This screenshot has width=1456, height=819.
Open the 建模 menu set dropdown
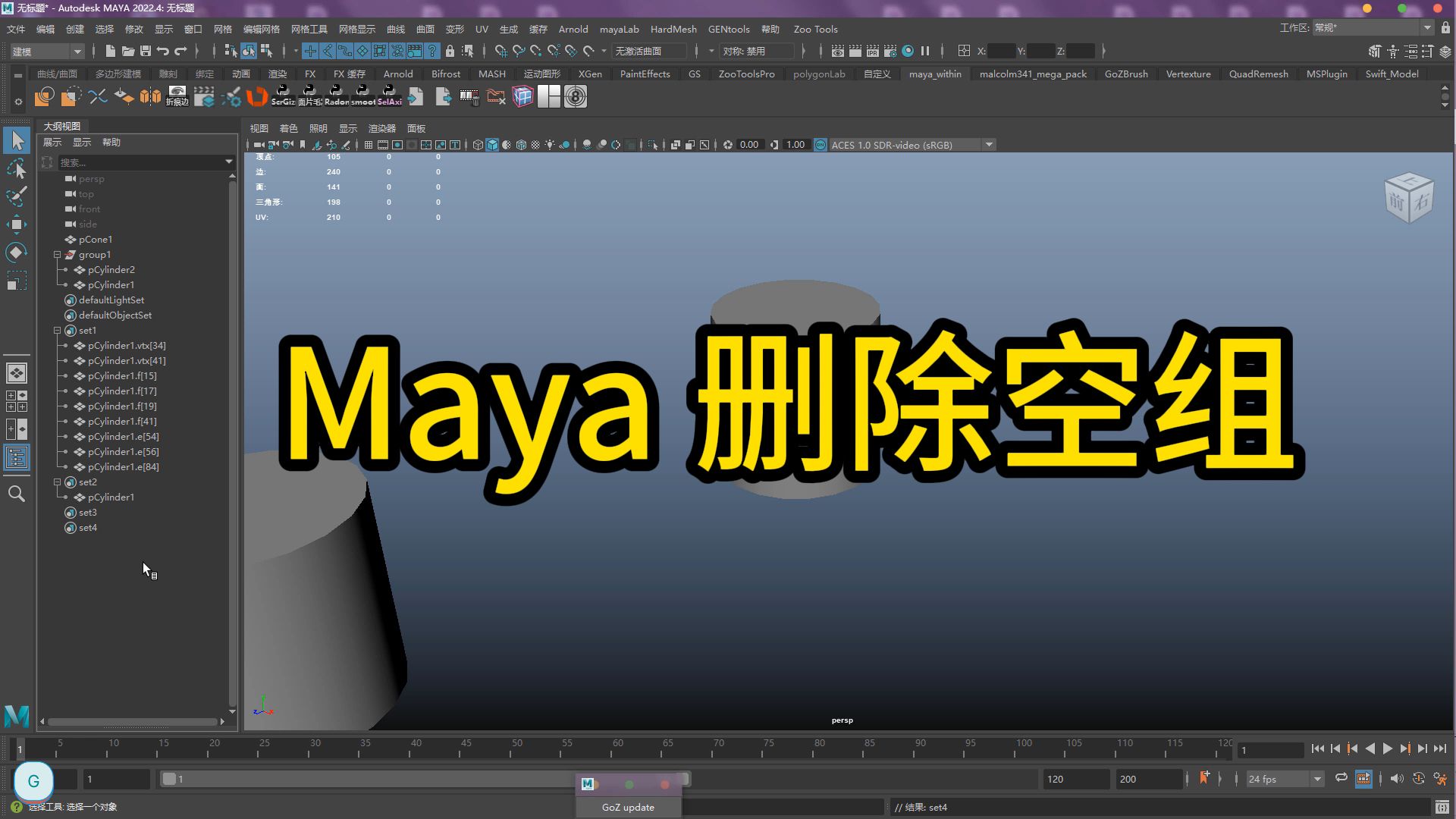[x=47, y=52]
